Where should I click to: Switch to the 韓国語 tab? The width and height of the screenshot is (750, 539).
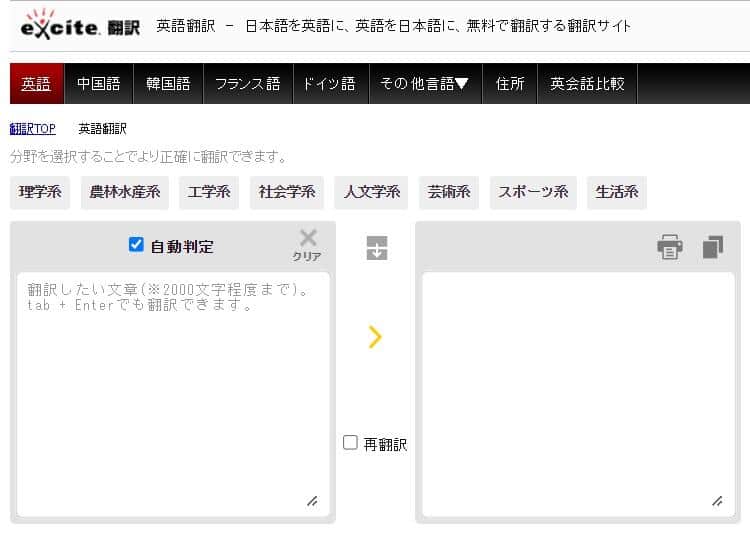point(167,84)
